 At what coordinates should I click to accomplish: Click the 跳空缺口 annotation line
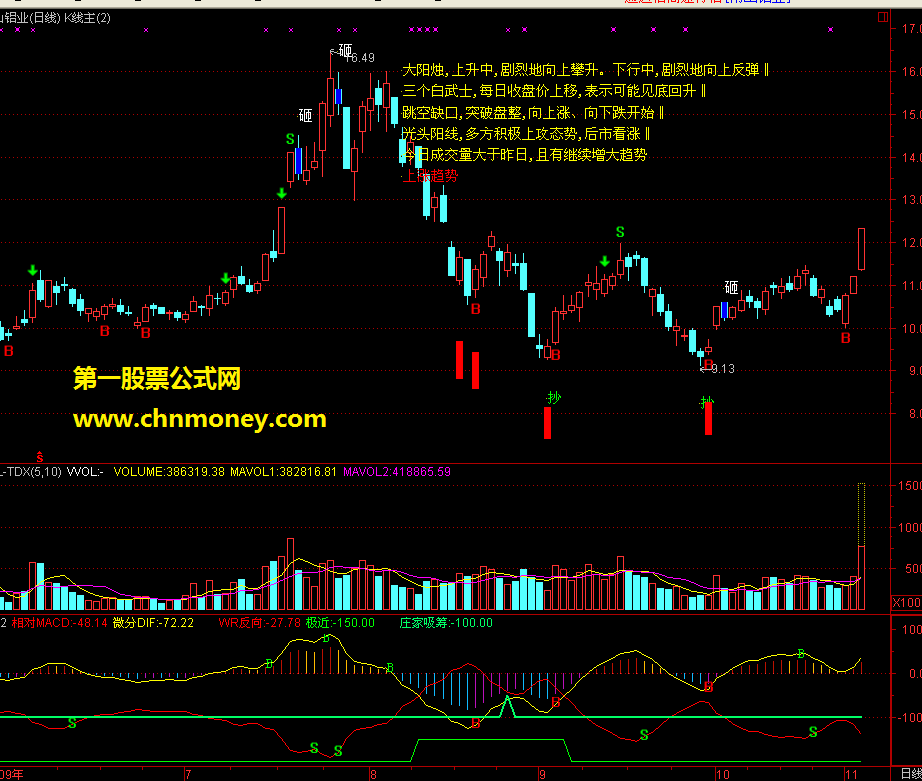click(x=533, y=113)
